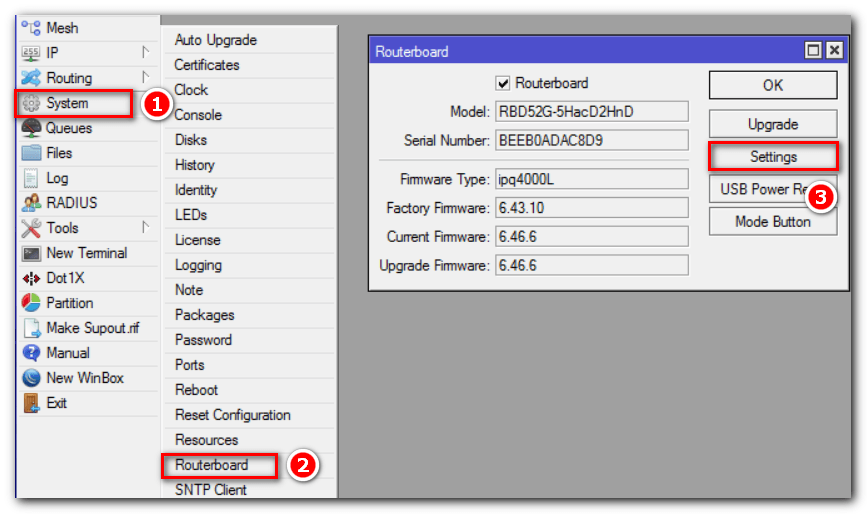The image size is (867, 514).
Task: Click the Upgrade button
Action: (x=773, y=124)
